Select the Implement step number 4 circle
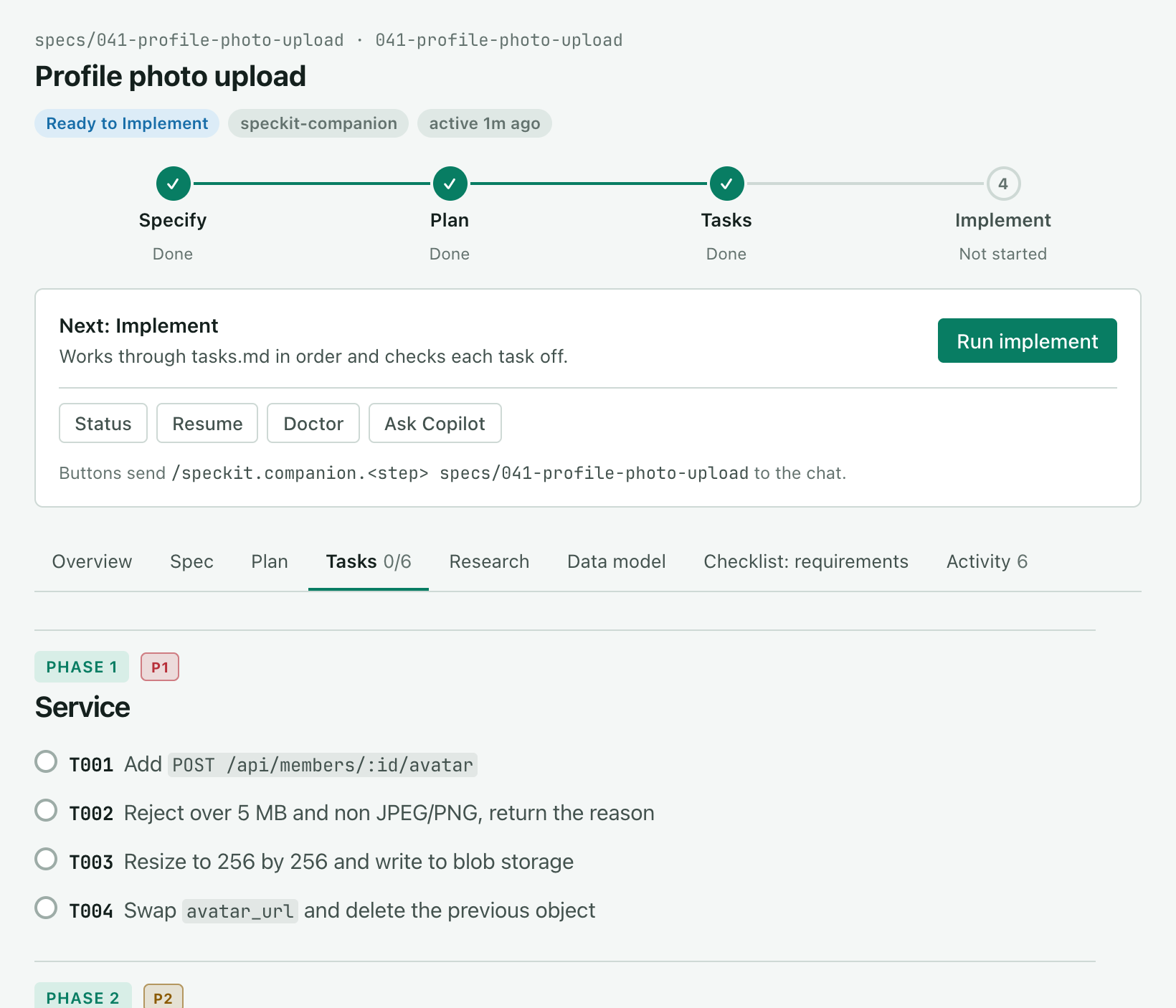 pyautogui.click(x=1003, y=184)
